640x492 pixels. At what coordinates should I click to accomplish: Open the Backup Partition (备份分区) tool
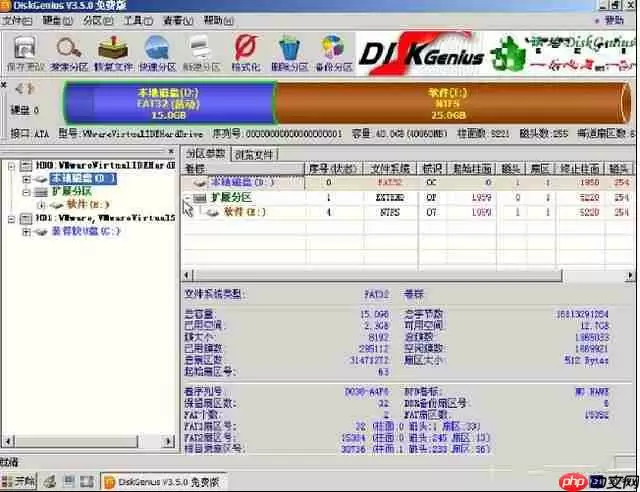(x=333, y=52)
